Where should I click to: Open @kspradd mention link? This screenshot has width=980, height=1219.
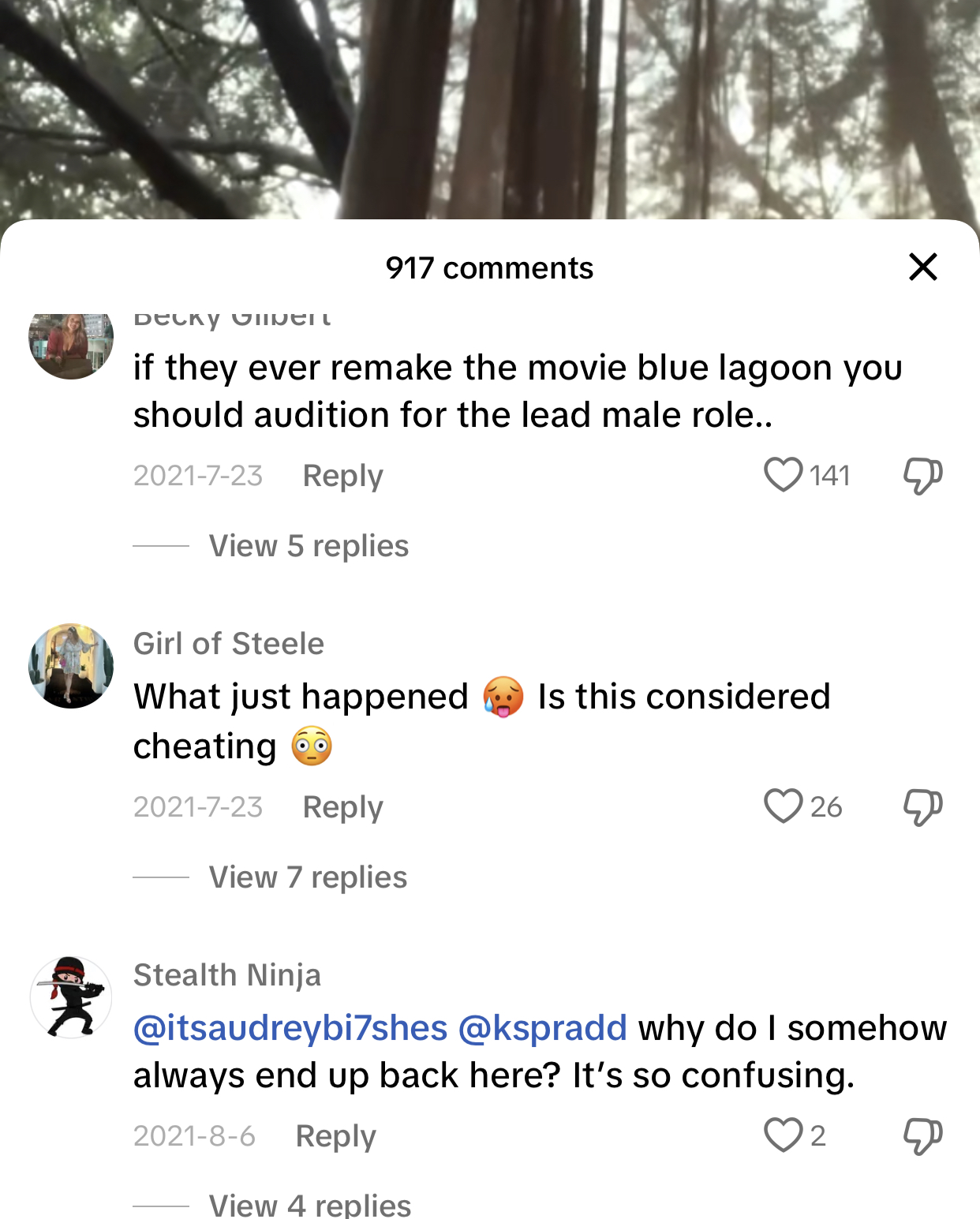point(542,1028)
